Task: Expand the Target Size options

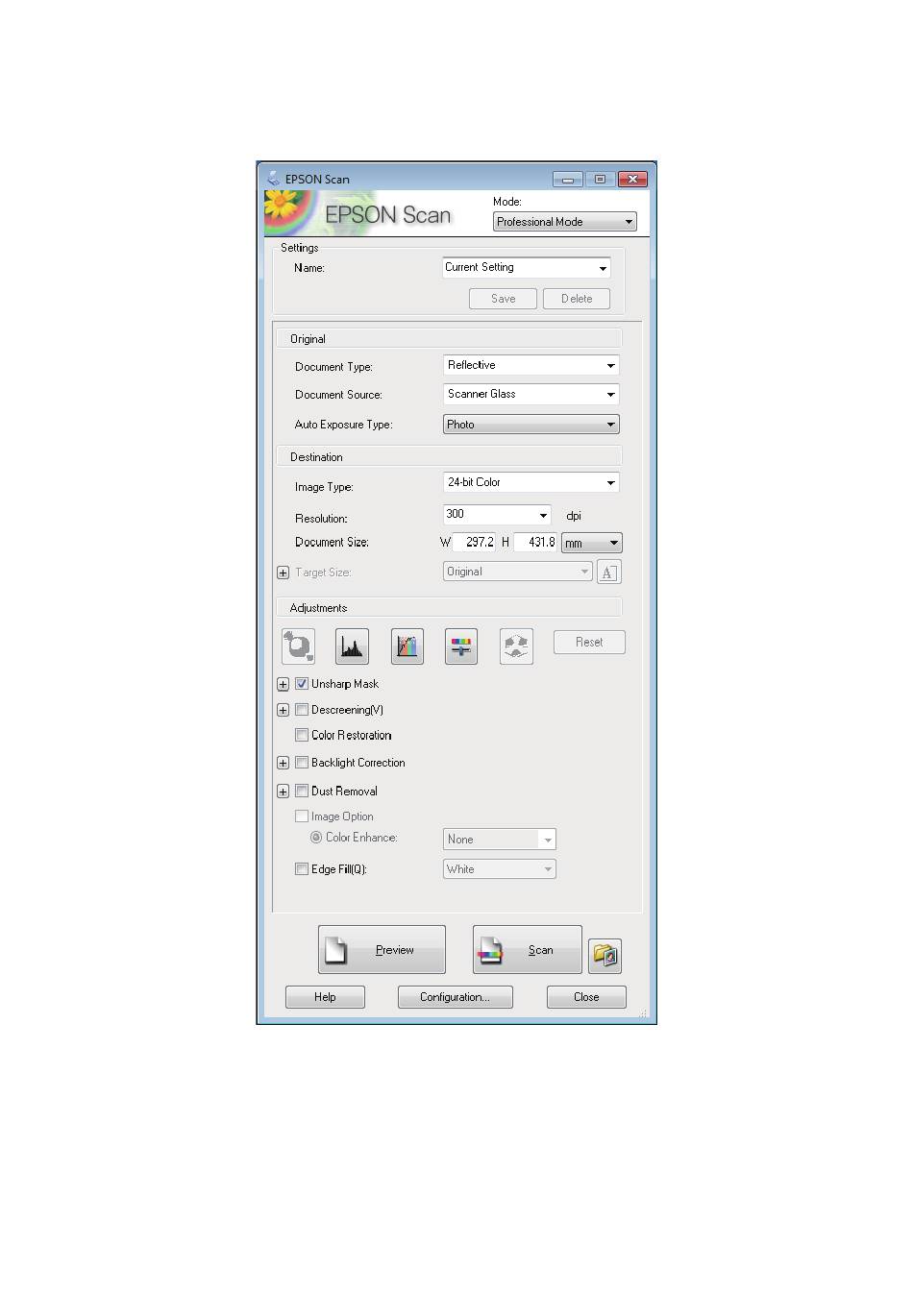Action: pos(283,573)
